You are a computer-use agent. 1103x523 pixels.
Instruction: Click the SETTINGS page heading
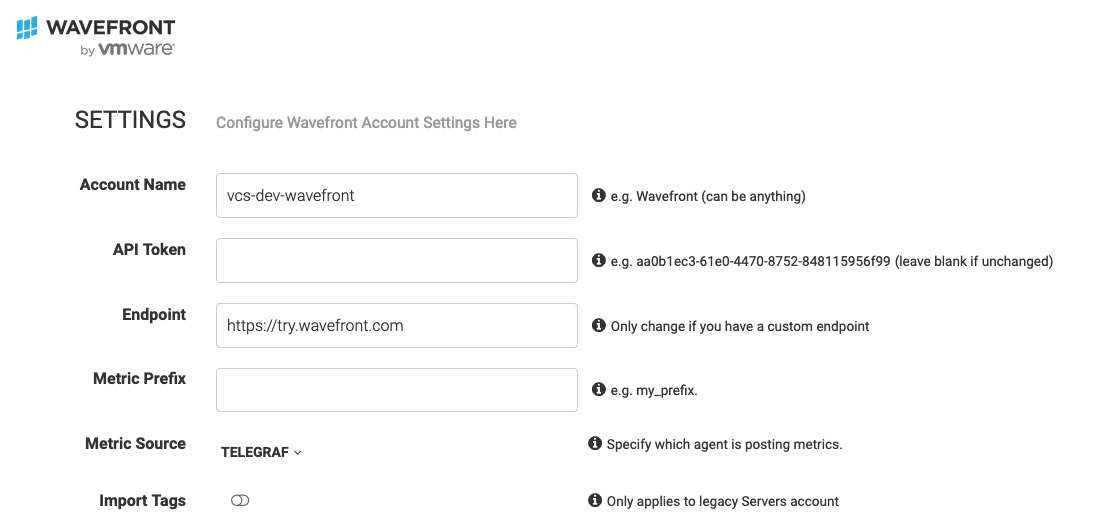[130, 120]
